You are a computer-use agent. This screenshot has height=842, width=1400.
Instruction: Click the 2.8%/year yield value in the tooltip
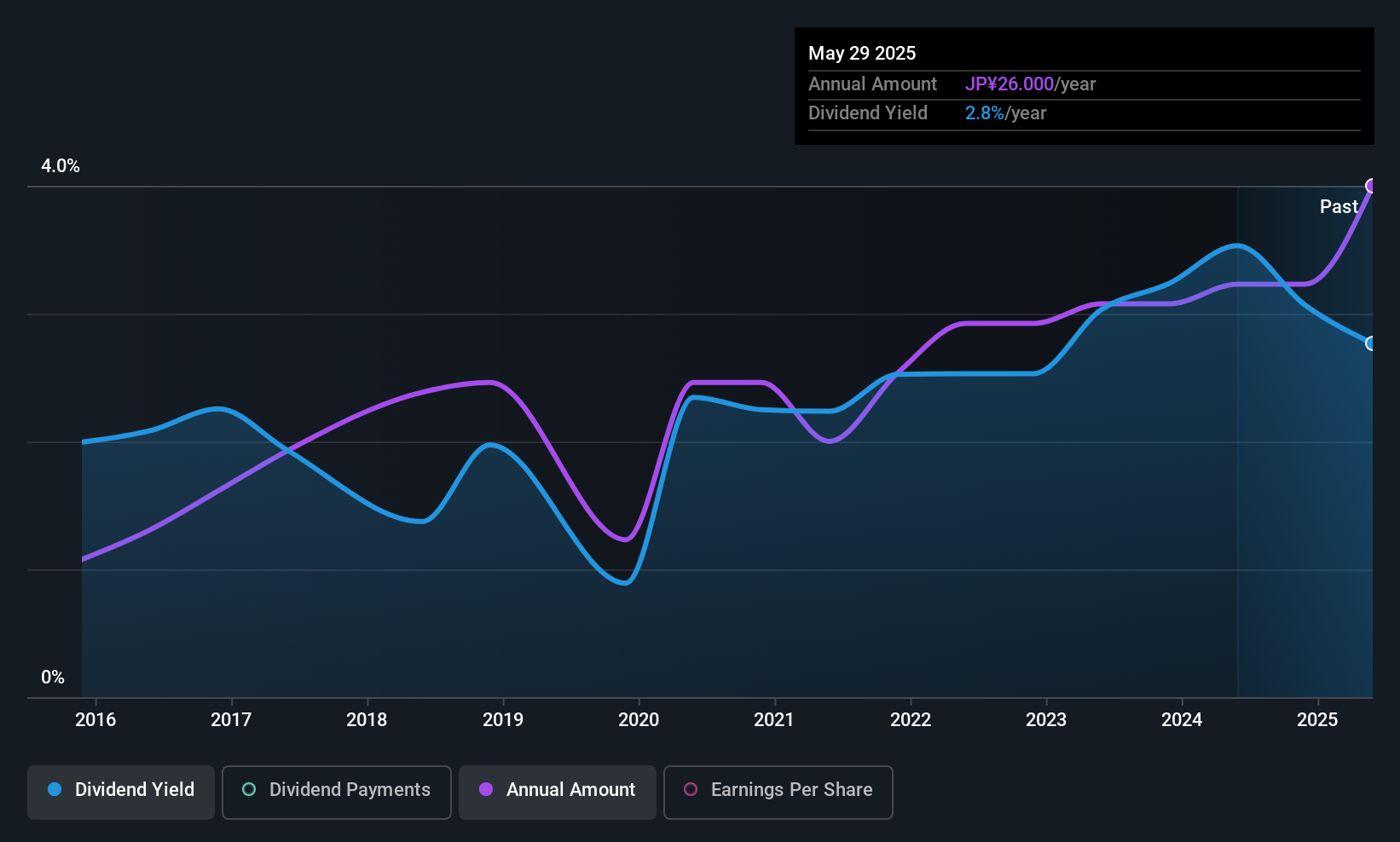tap(1005, 112)
